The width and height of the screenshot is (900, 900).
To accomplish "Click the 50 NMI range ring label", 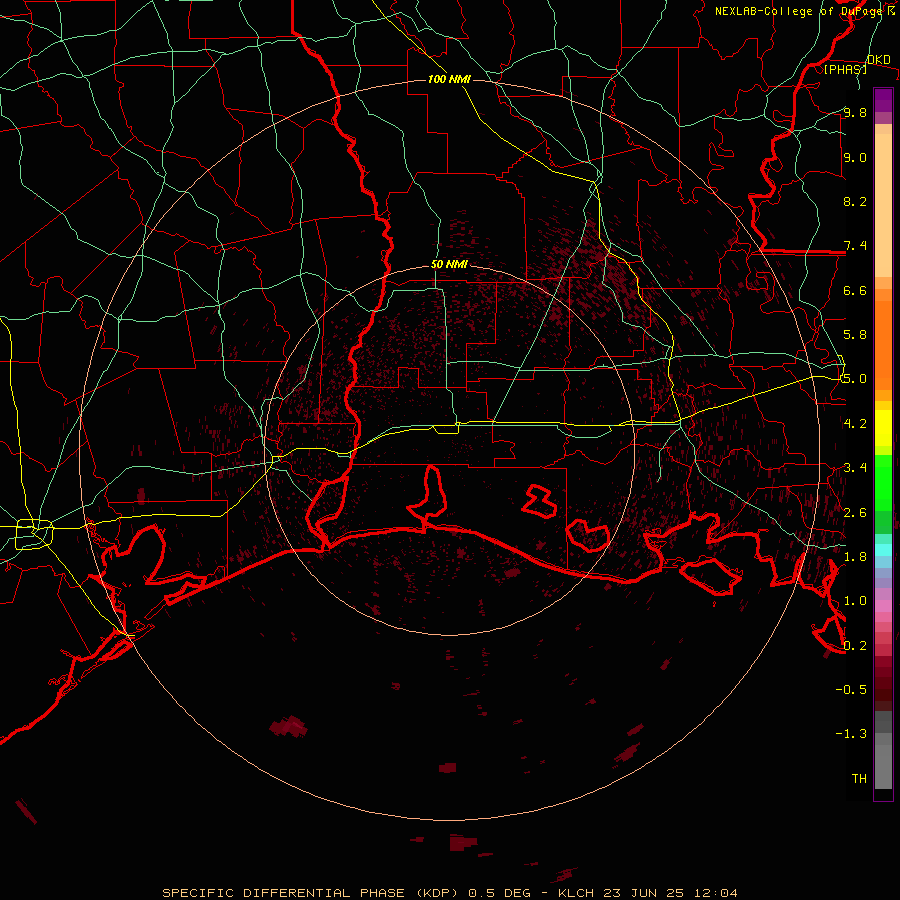I will pos(449,265).
